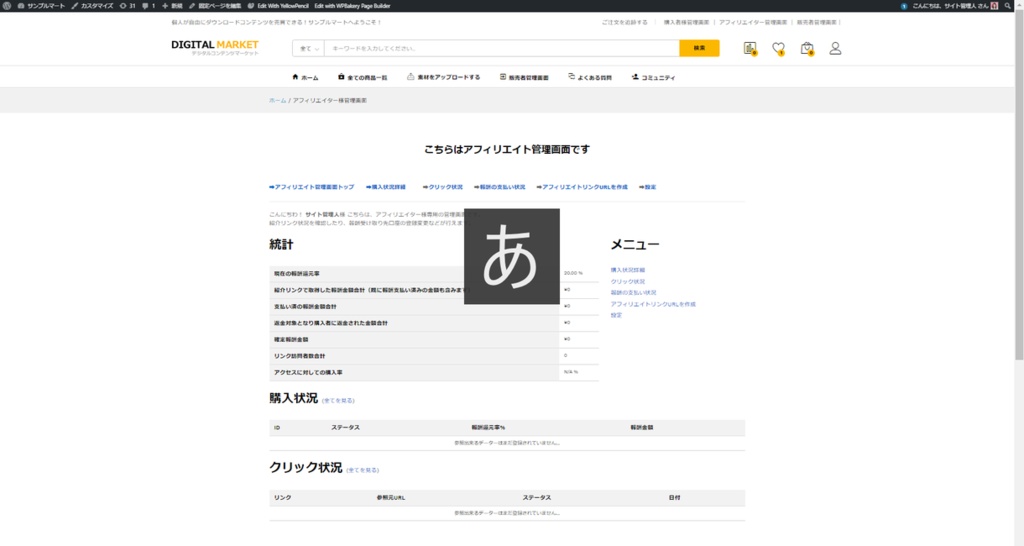Open 素材をアップロードする in navigation

tap(443, 77)
